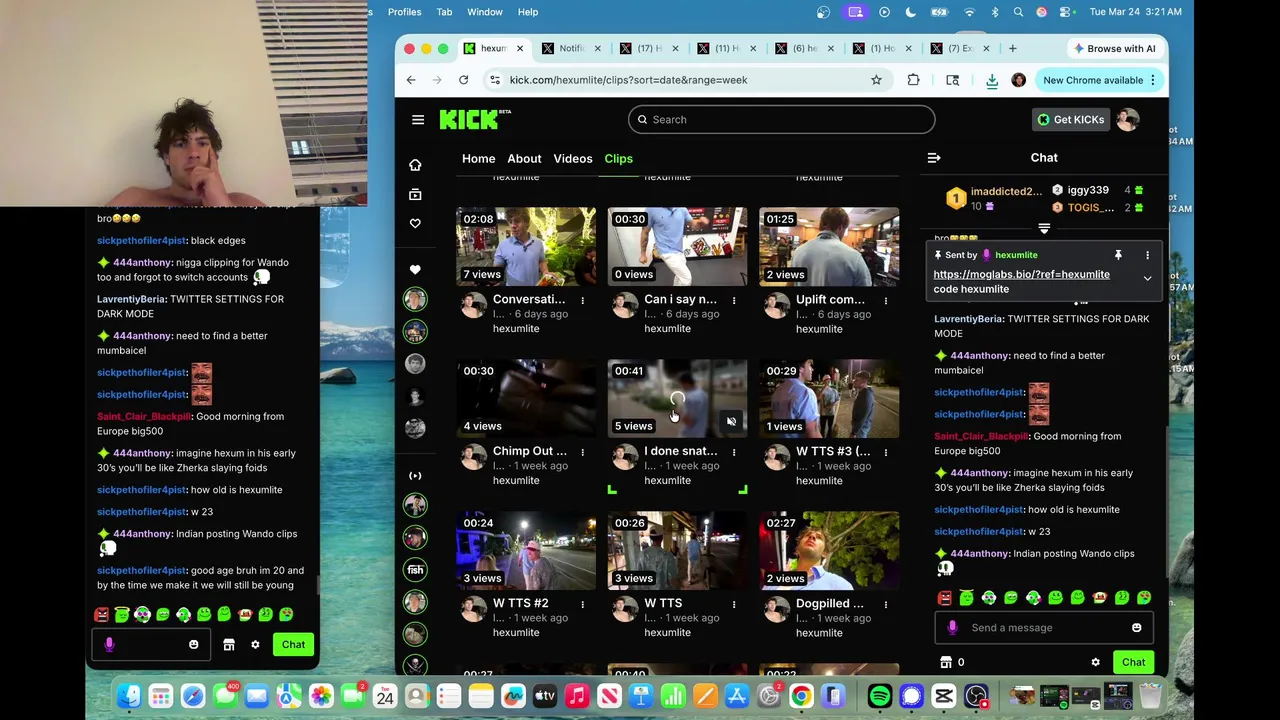Open Finder from the Dock
Screen dimensions: 1280x720
[129, 696]
